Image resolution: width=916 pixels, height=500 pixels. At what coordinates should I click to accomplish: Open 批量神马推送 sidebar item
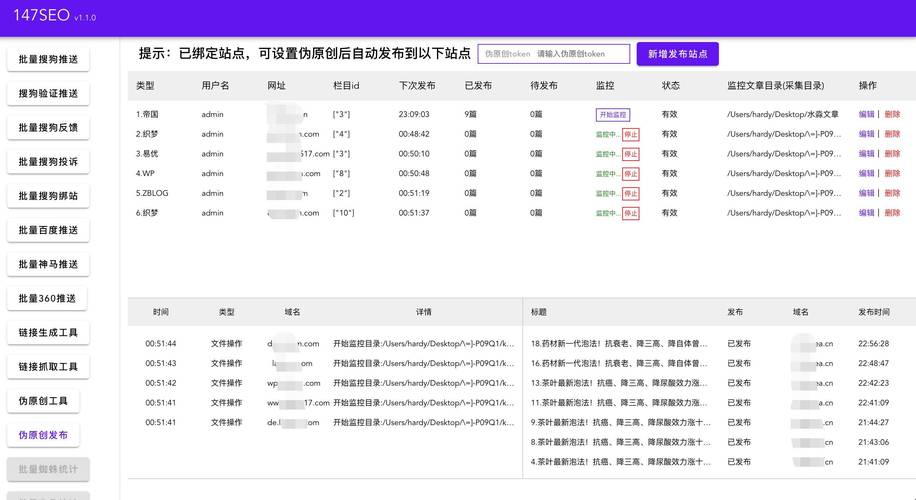48,264
